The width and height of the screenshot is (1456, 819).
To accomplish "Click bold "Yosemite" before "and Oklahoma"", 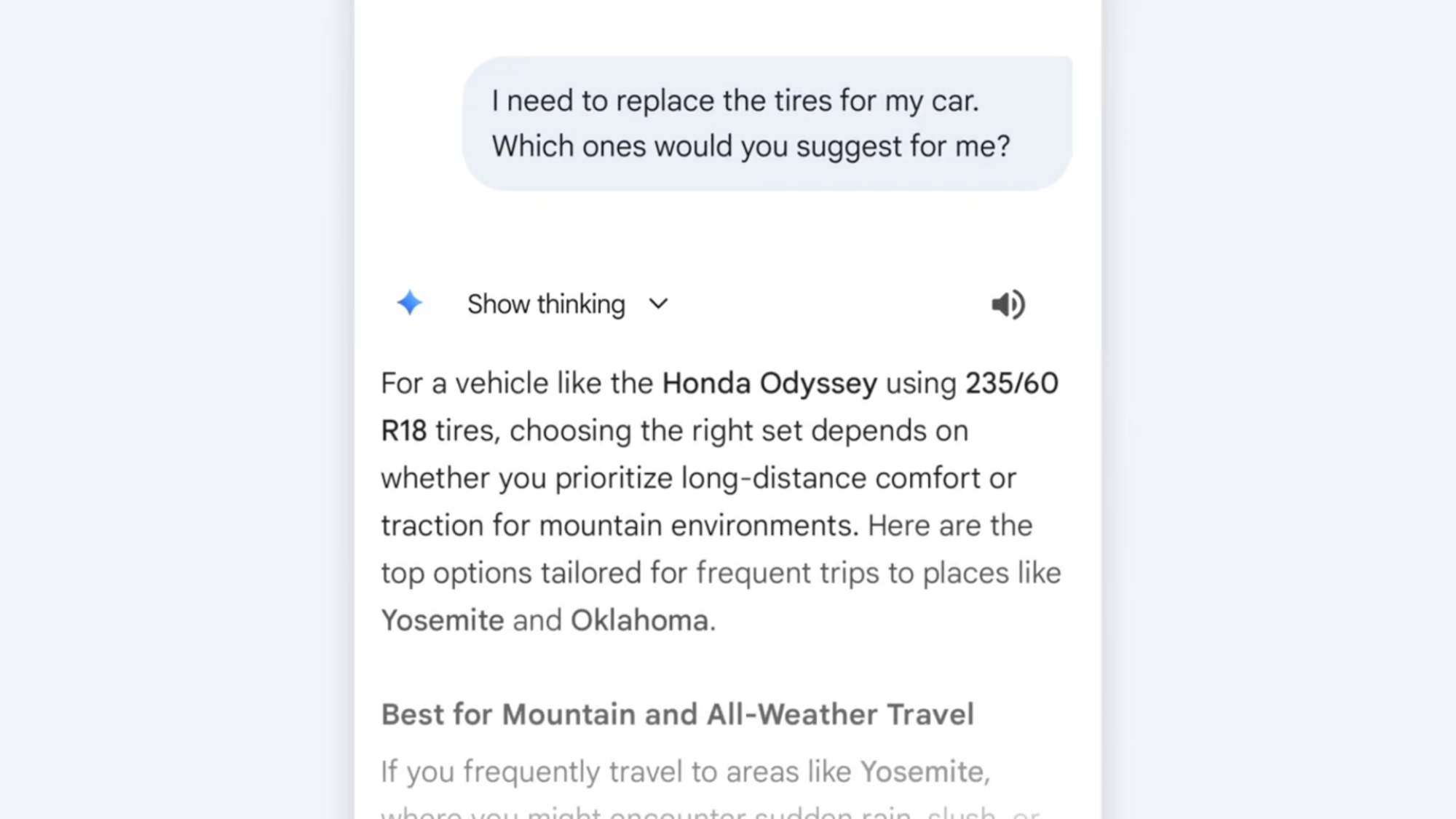I will pos(443,621).
